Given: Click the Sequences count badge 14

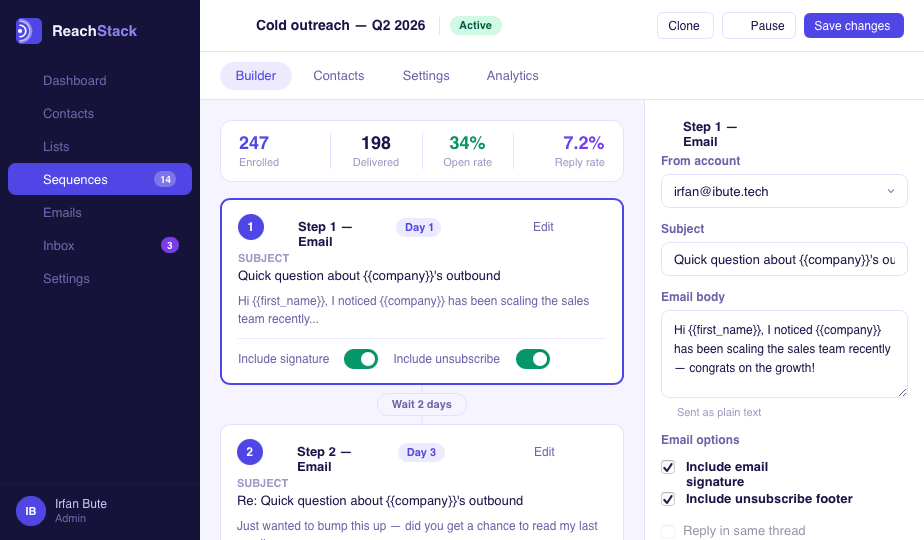Looking at the screenshot, I should [x=165, y=179].
